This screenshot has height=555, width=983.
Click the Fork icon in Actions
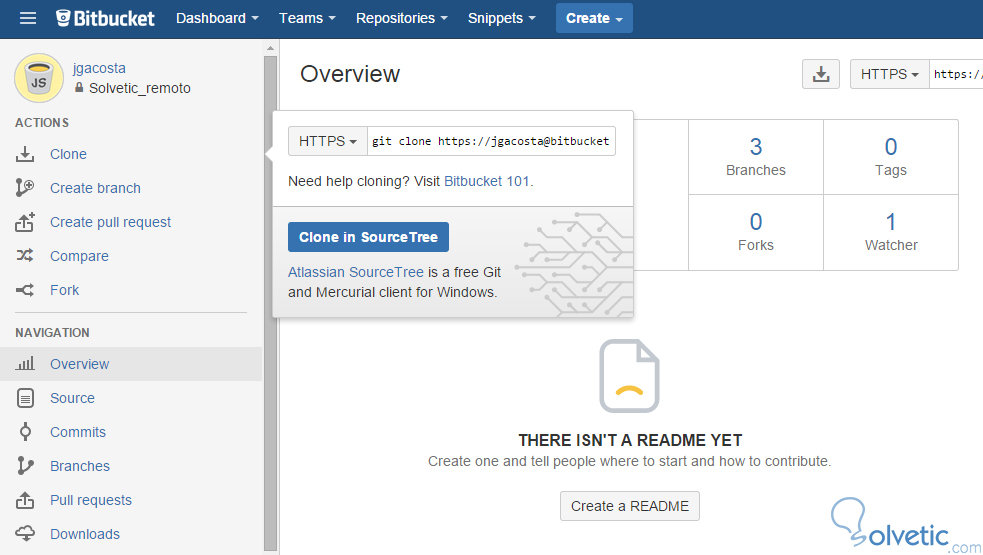[25, 290]
